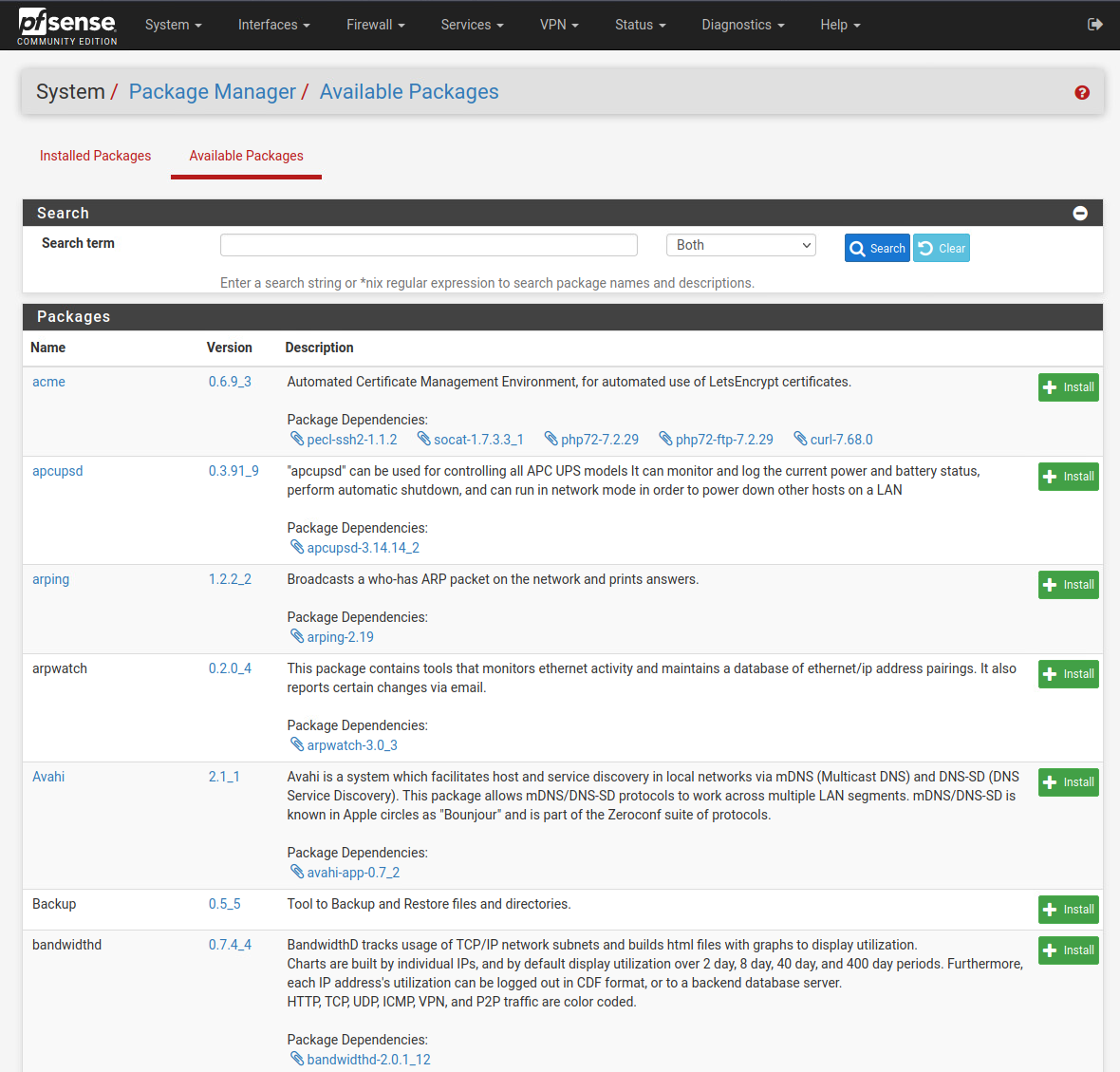Click the Available Packages breadcrumb link
1120x1072 pixels.
[409, 91]
